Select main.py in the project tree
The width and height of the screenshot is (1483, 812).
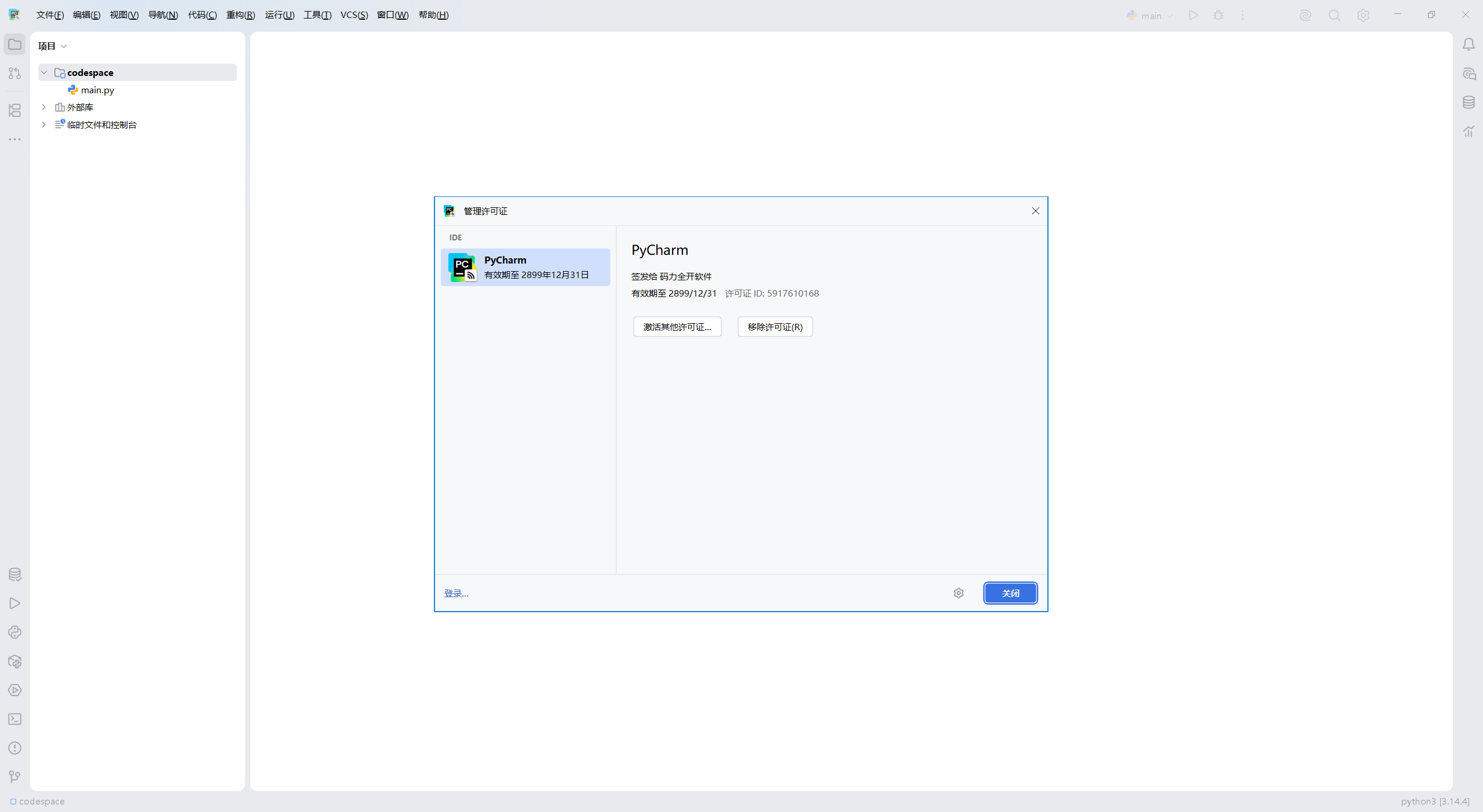coord(97,90)
